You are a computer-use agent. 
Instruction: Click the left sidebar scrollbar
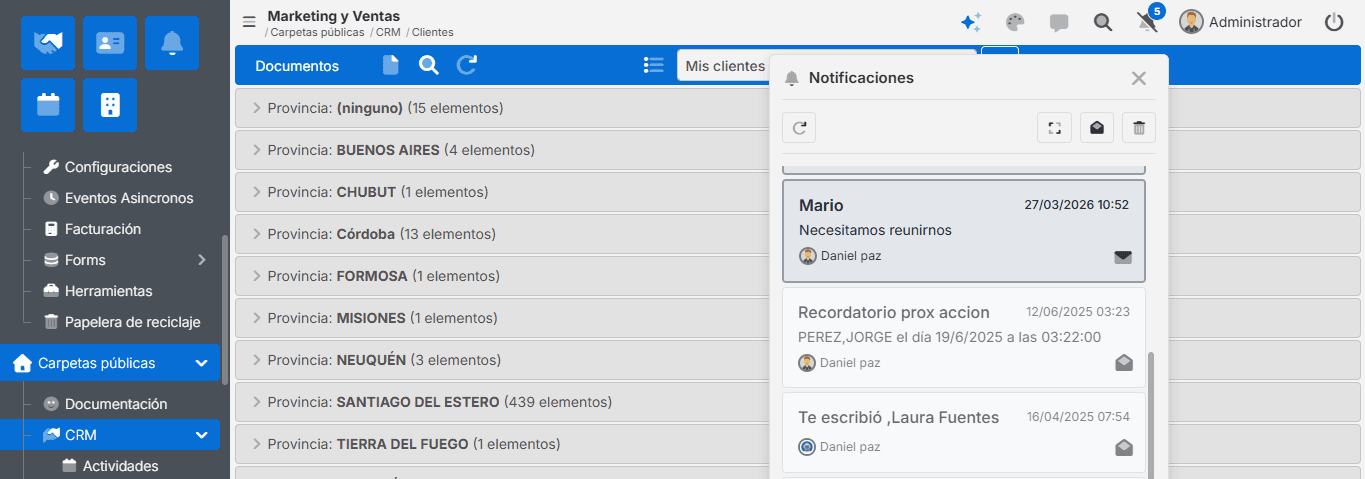pyautogui.click(x=225, y=310)
